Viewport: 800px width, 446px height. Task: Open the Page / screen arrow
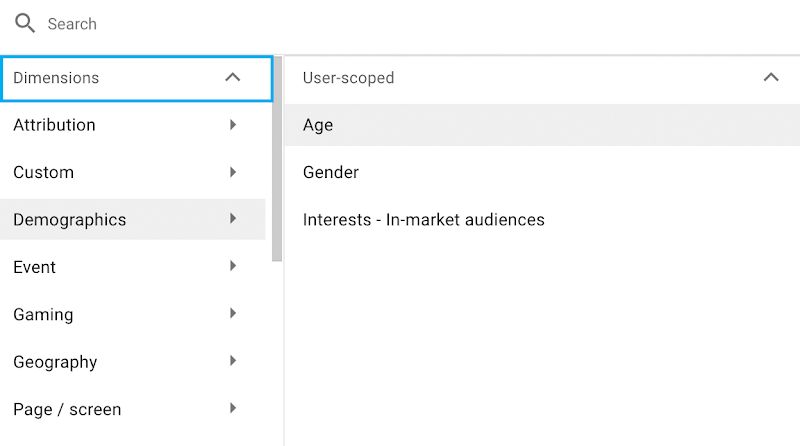point(233,408)
